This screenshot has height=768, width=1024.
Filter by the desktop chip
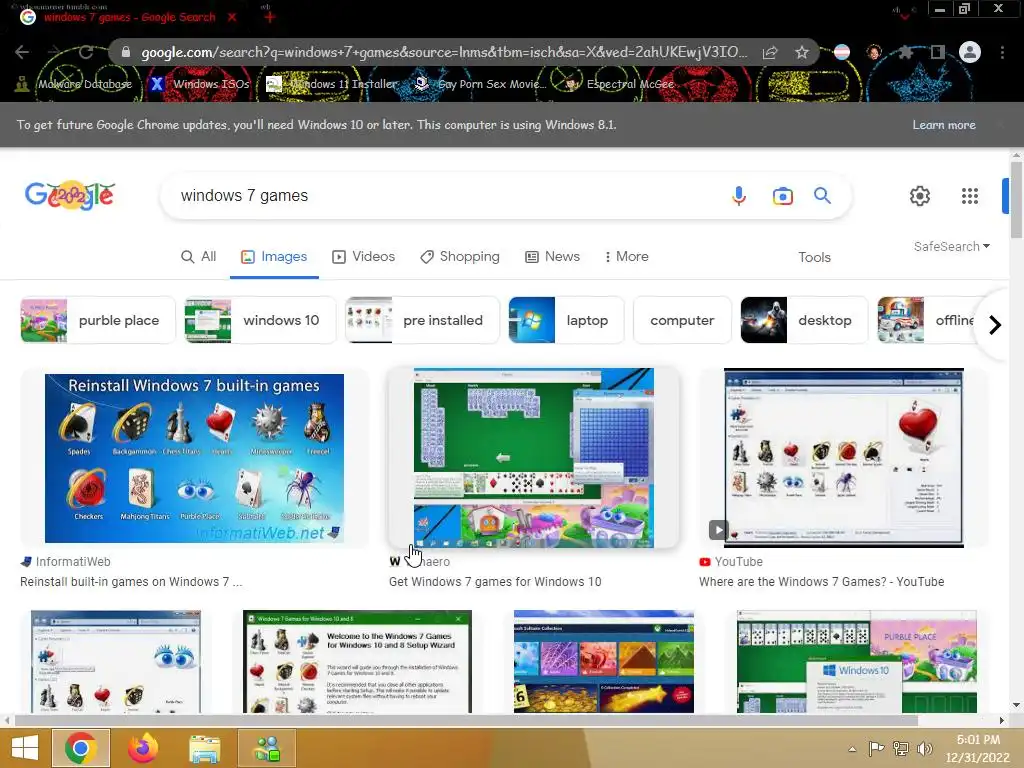click(804, 320)
